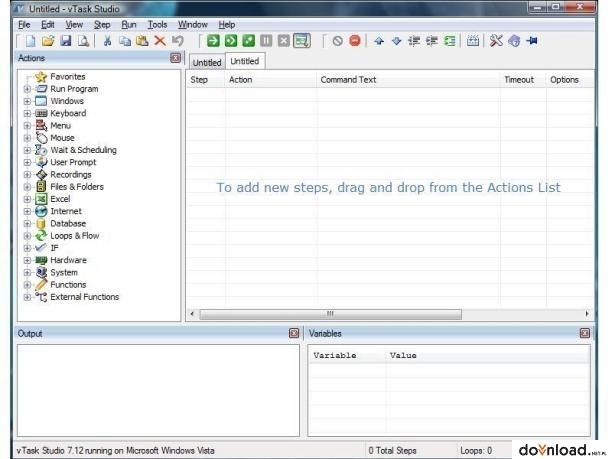Open the tools wrench and screwdriver icon
Image resolution: width=612 pixels, height=459 pixels.
coord(496,41)
